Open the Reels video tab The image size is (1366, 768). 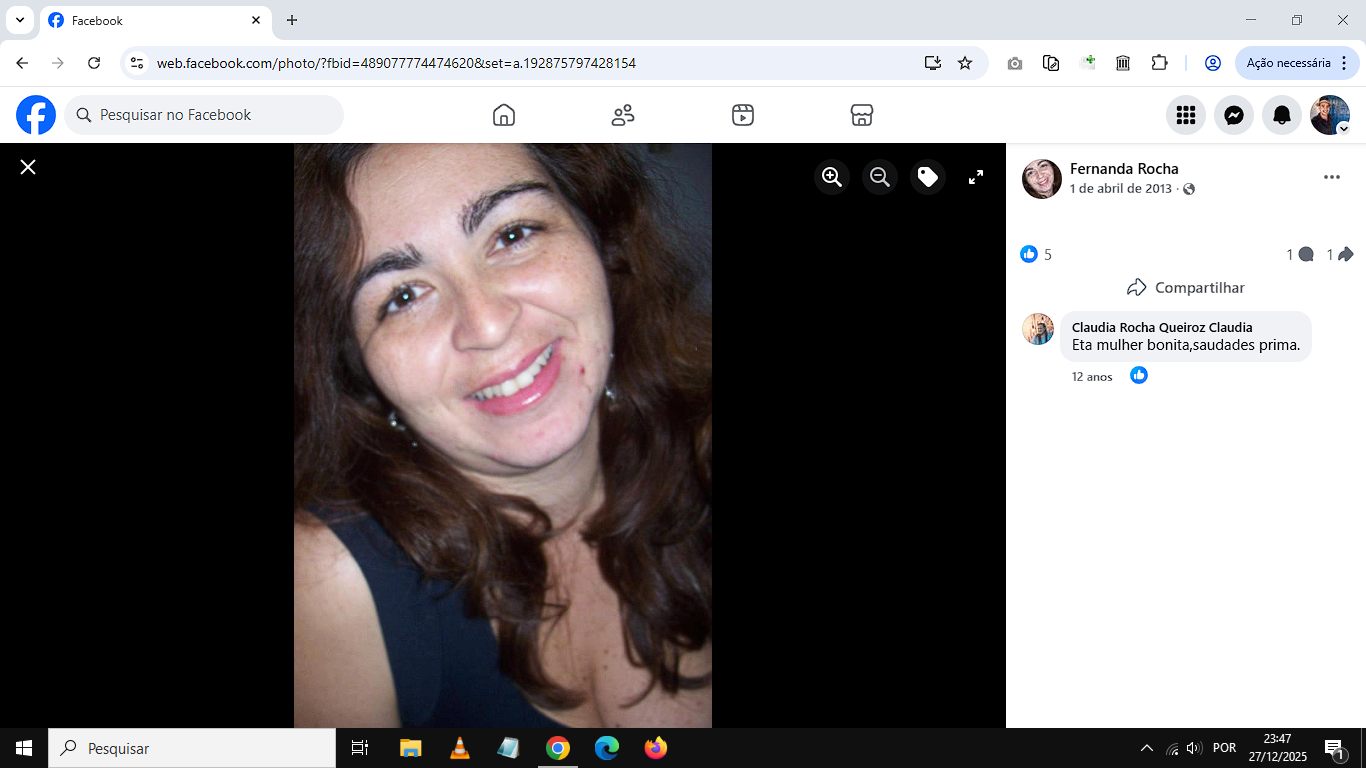coord(742,115)
